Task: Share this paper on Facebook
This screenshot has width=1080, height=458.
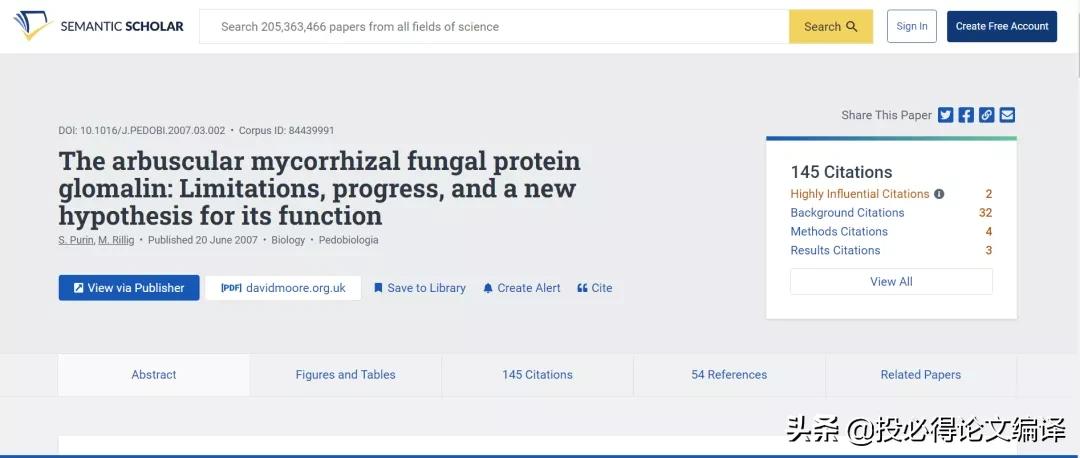Action: coord(966,115)
